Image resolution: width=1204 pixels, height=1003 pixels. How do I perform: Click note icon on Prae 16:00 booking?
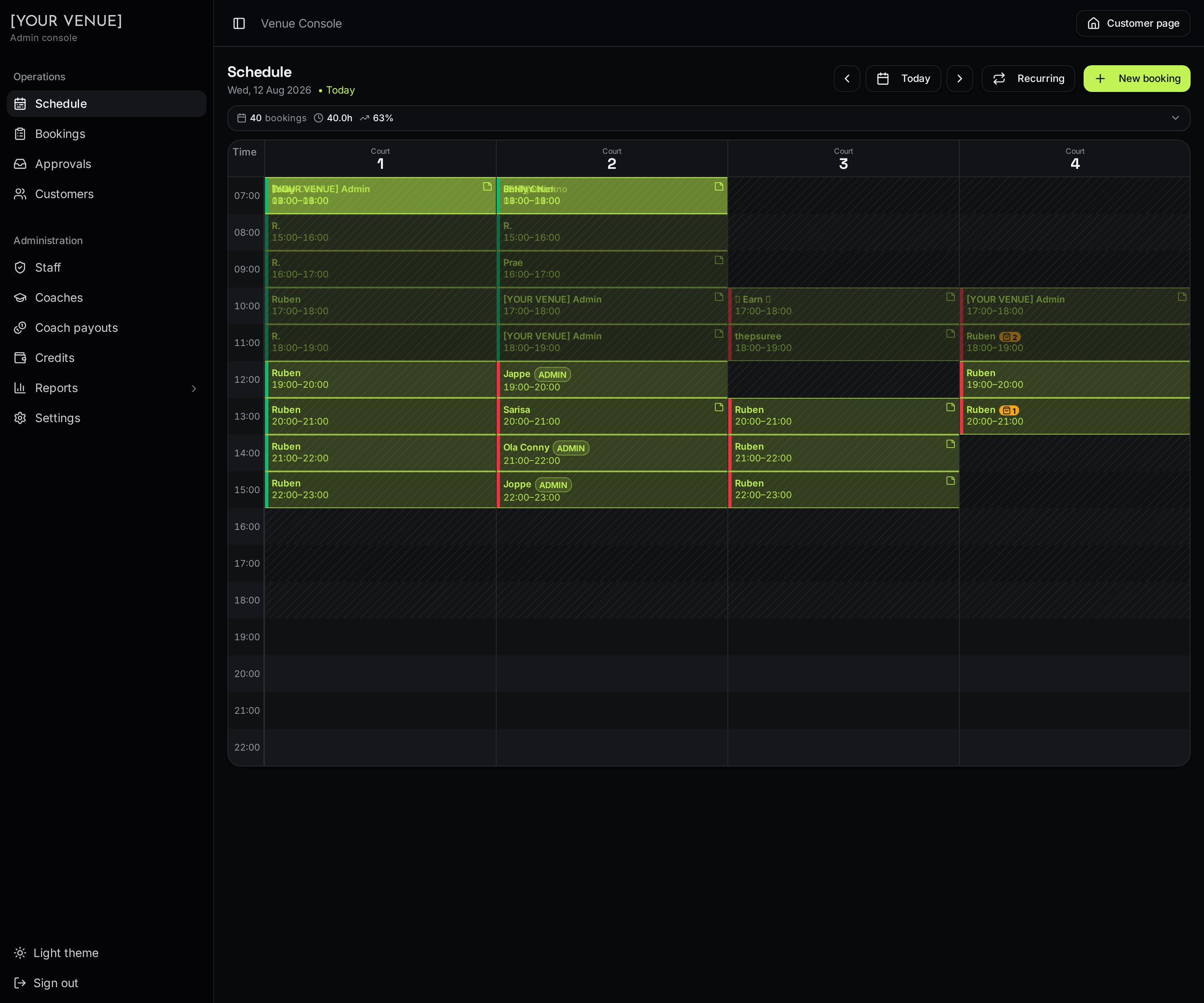718,260
